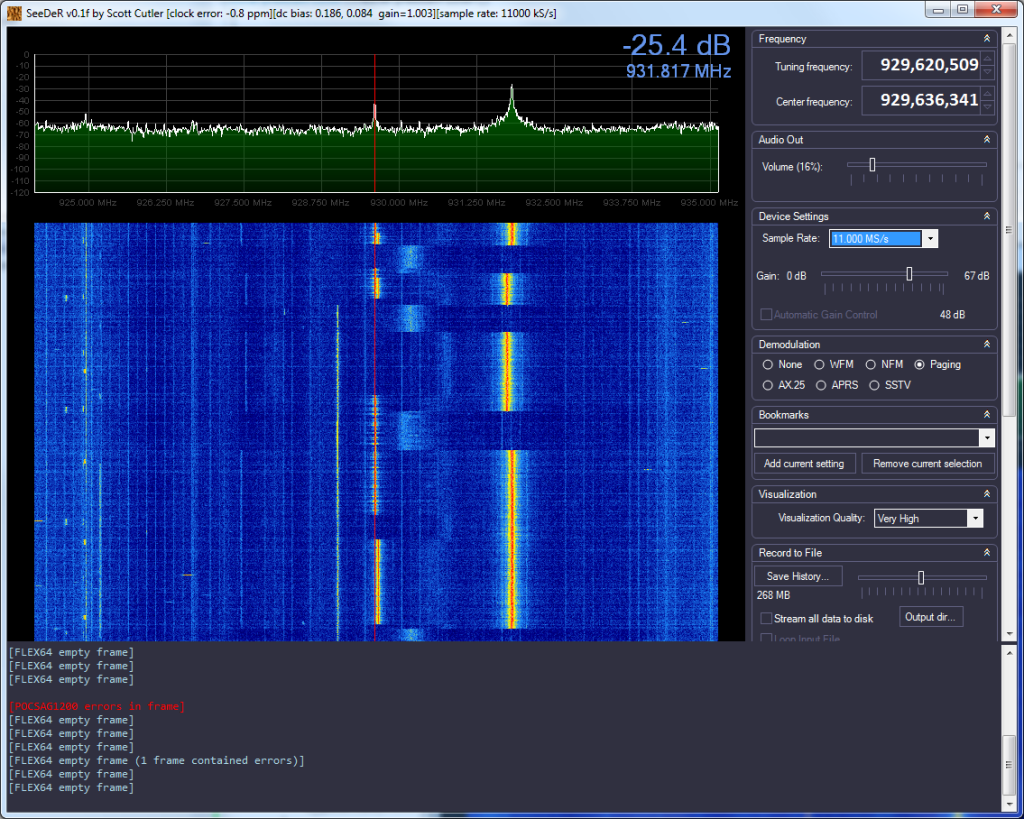Choose the Output dir button
Screen dimensions: 1024x819
click(x=931, y=617)
